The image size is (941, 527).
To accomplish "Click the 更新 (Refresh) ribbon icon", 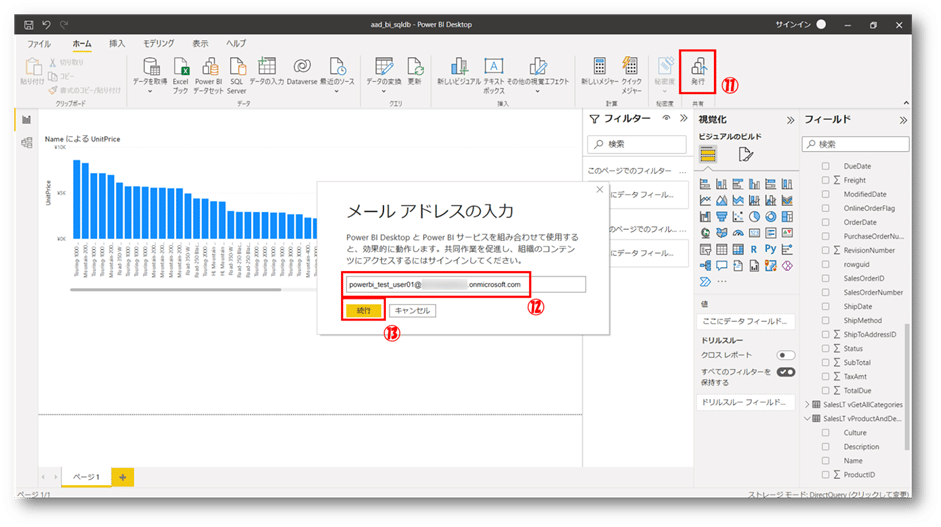I will (x=415, y=72).
